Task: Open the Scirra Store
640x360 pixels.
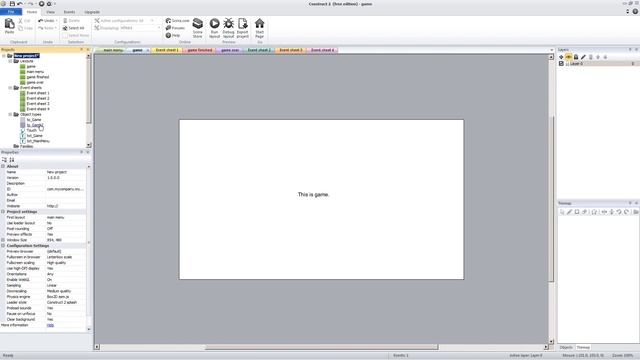Action: (198, 28)
